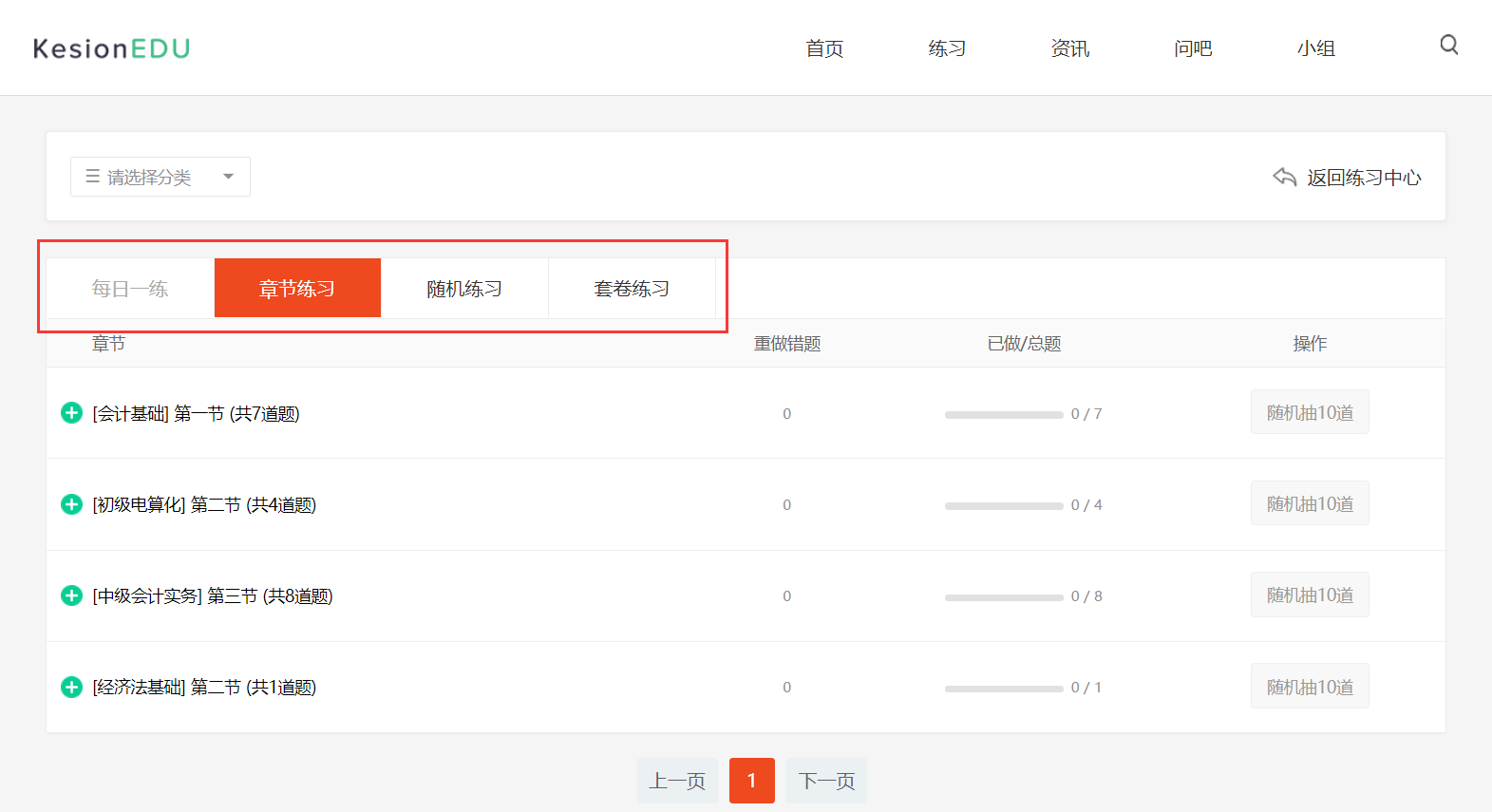Expand the 经济法基础 第二节 chapter
Viewport: 1492px width, 812px height.
71,687
